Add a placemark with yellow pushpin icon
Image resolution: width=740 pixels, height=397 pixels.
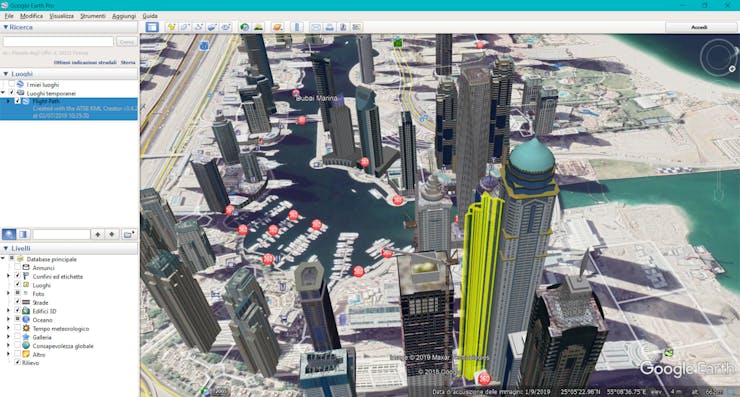pyautogui.click(x=171, y=27)
